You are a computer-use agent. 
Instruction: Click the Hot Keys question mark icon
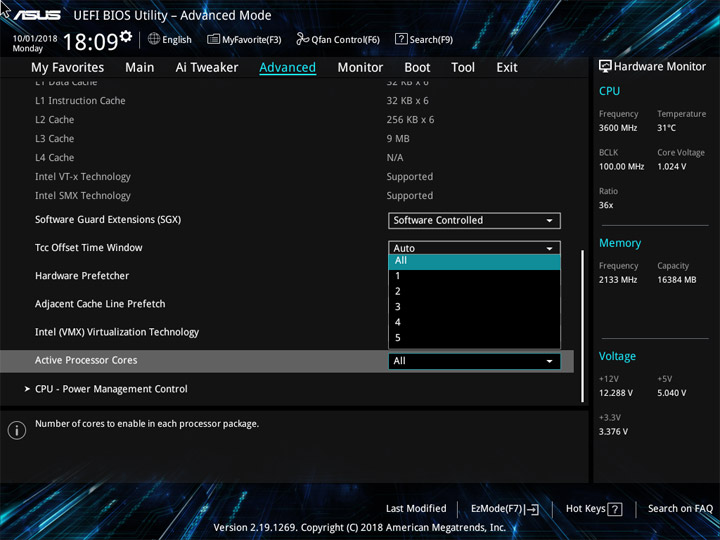(614, 509)
